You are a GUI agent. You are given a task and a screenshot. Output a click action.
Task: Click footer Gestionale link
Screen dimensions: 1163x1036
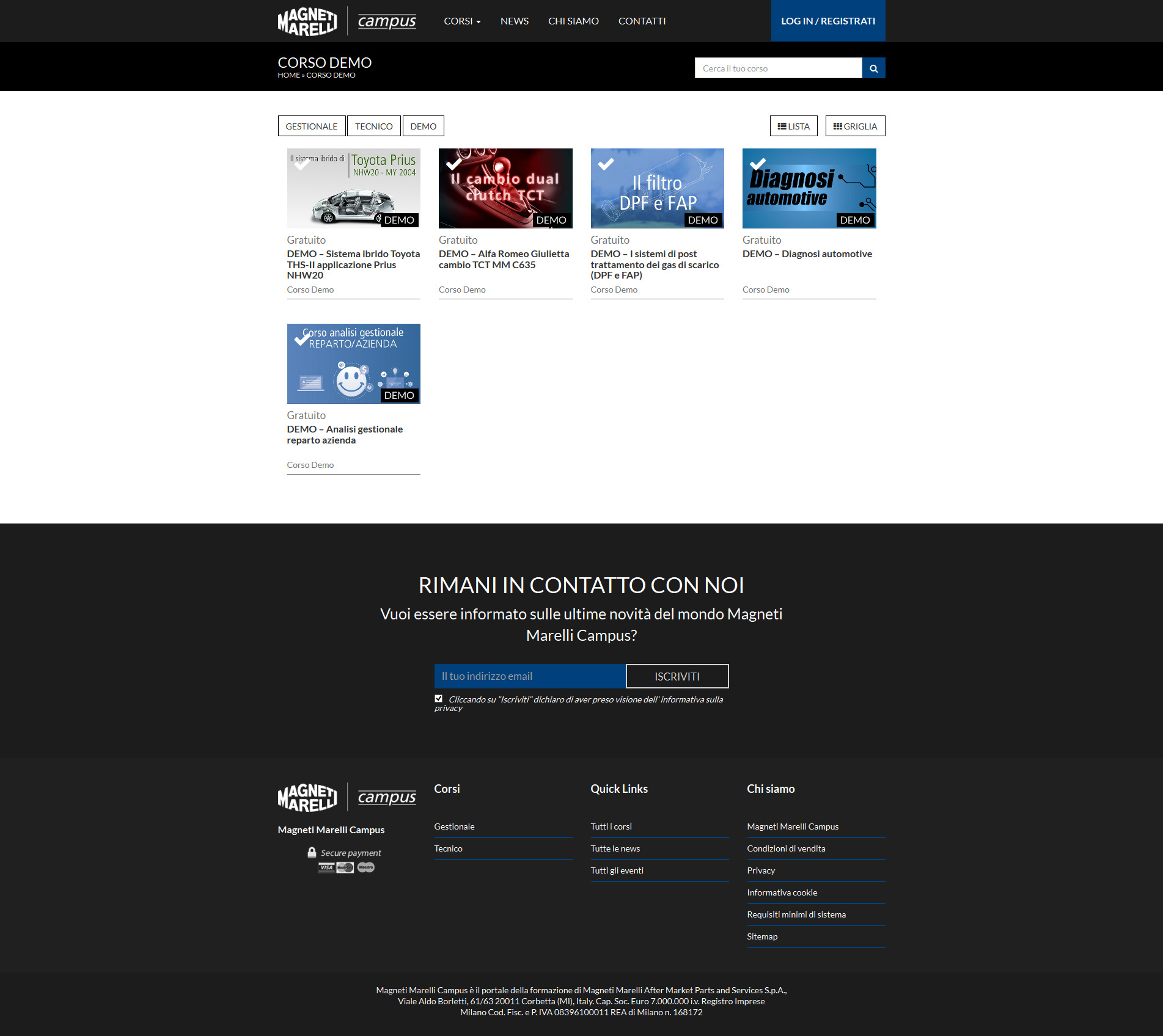pos(454,826)
